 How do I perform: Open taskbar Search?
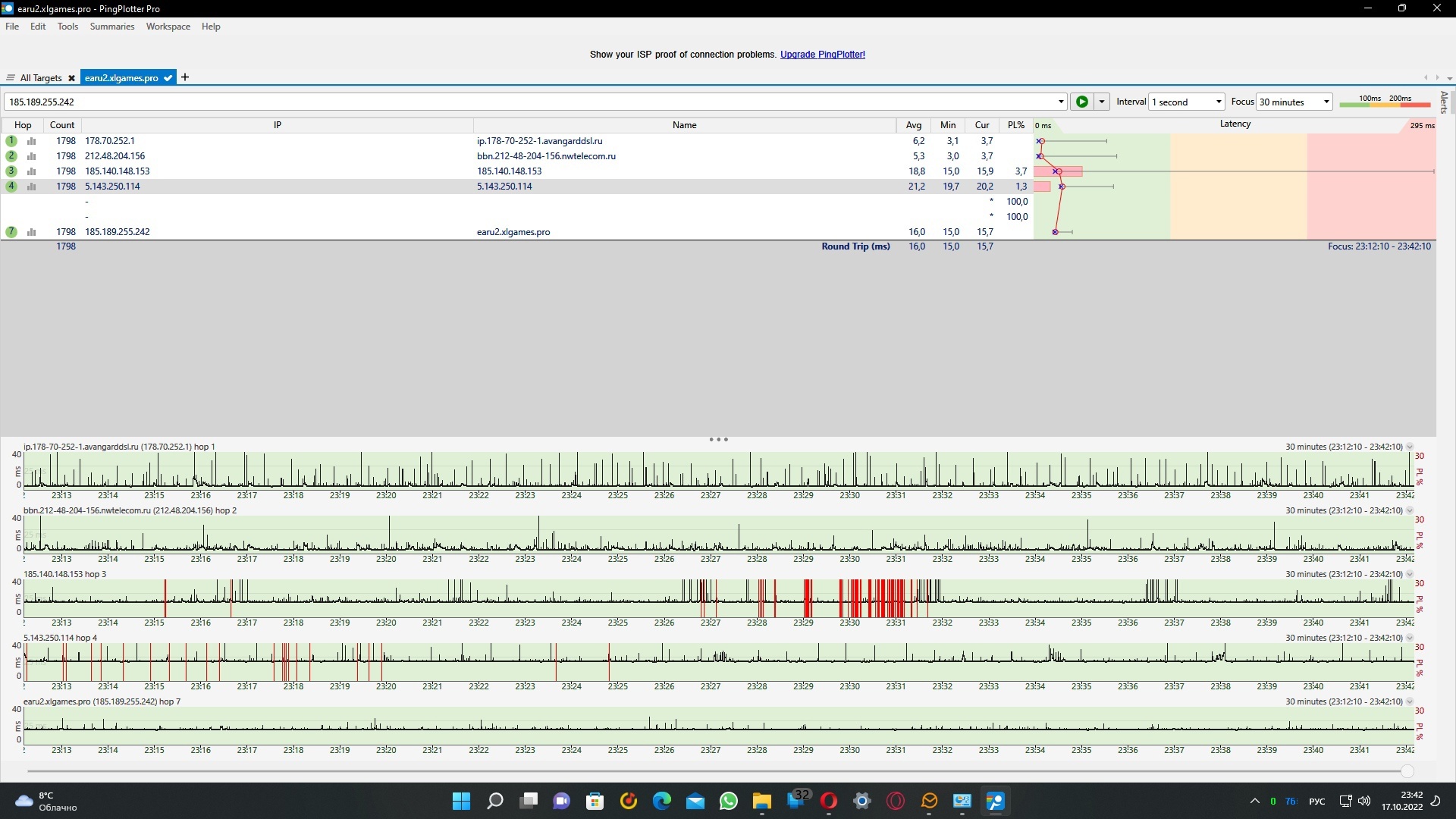[x=494, y=801]
